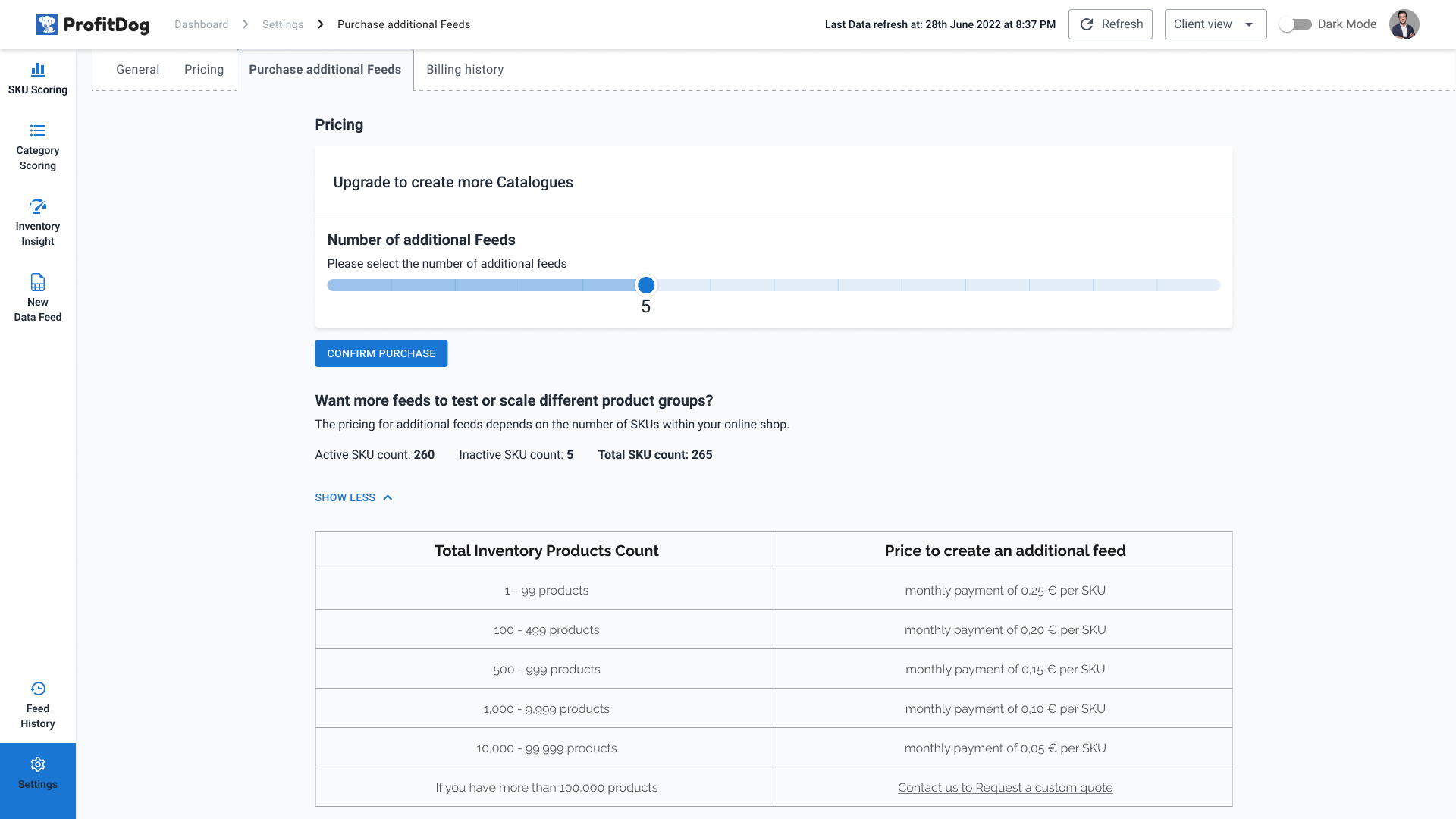This screenshot has height=819, width=1456.
Task: Click the 0,10 € per SKU price cell
Action: click(1003, 708)
